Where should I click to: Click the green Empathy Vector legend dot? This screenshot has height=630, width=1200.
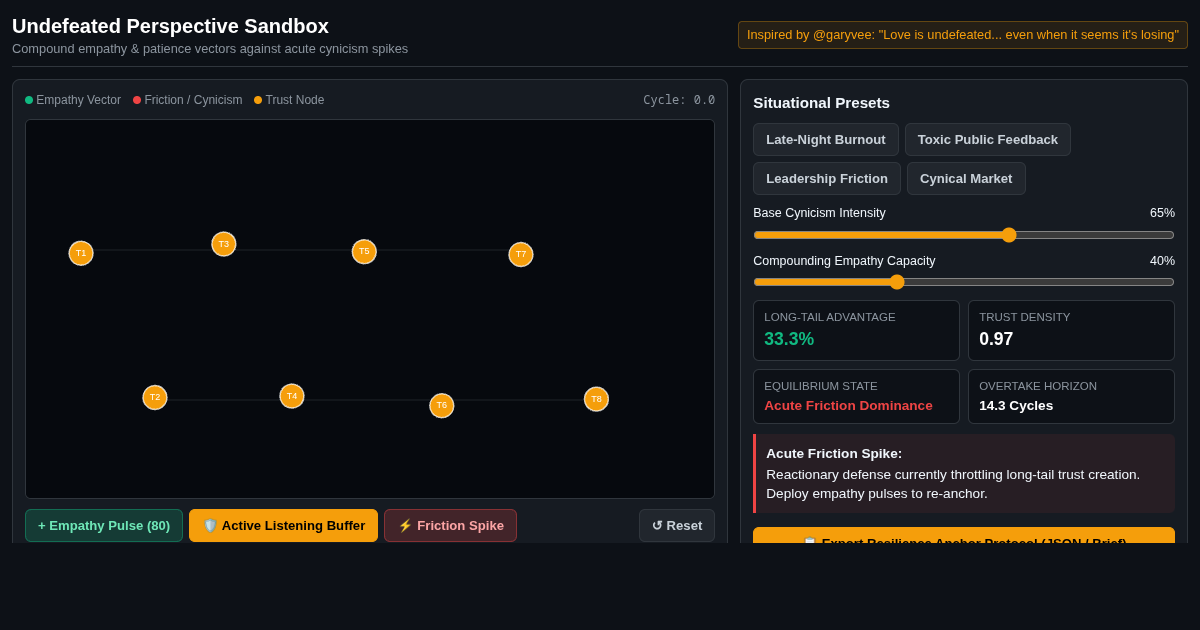click(29, 100)
